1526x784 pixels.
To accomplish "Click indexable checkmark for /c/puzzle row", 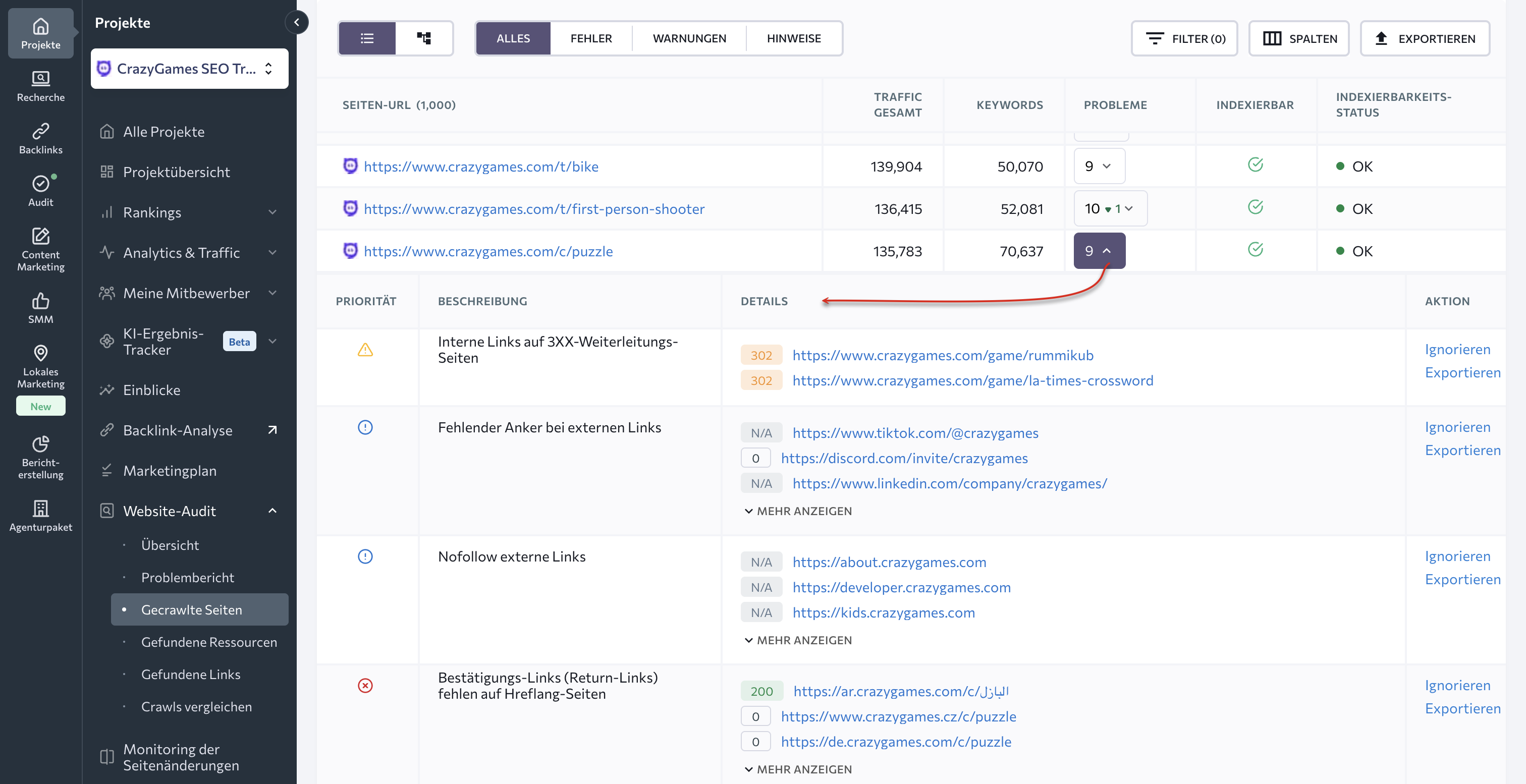I will (x=1256, y=249).
